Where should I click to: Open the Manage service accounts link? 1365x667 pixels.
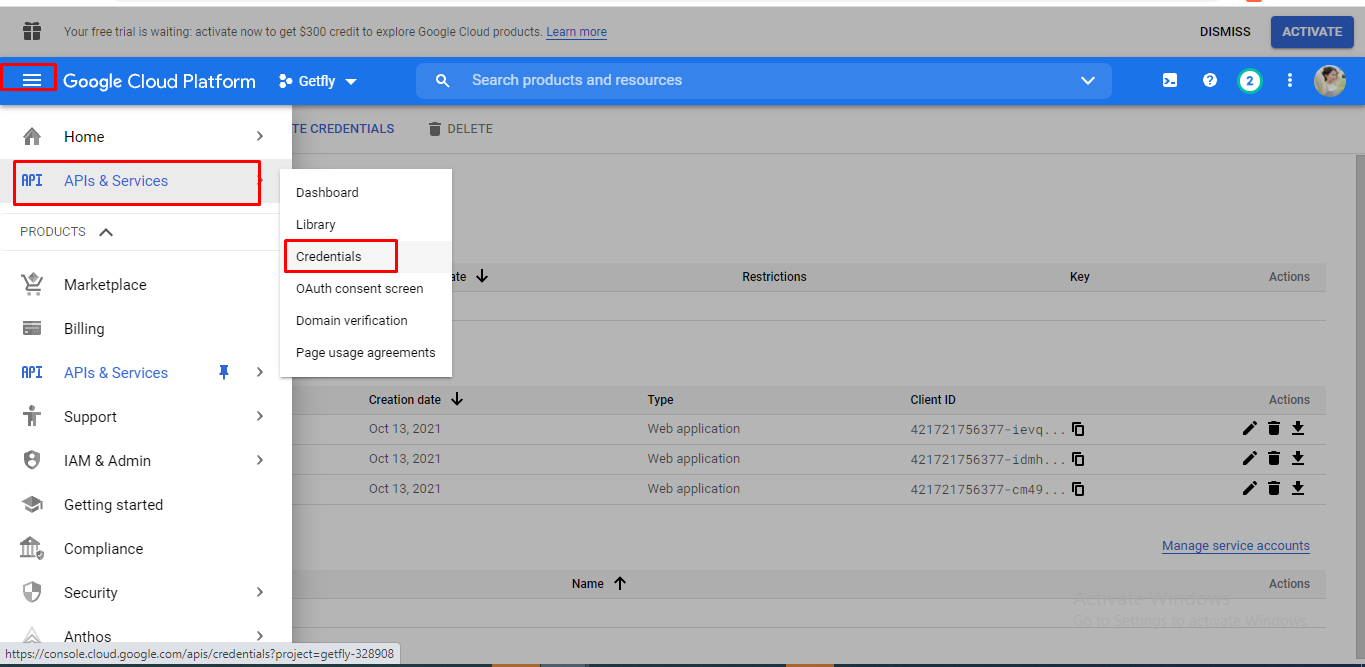click(1235, 546)
